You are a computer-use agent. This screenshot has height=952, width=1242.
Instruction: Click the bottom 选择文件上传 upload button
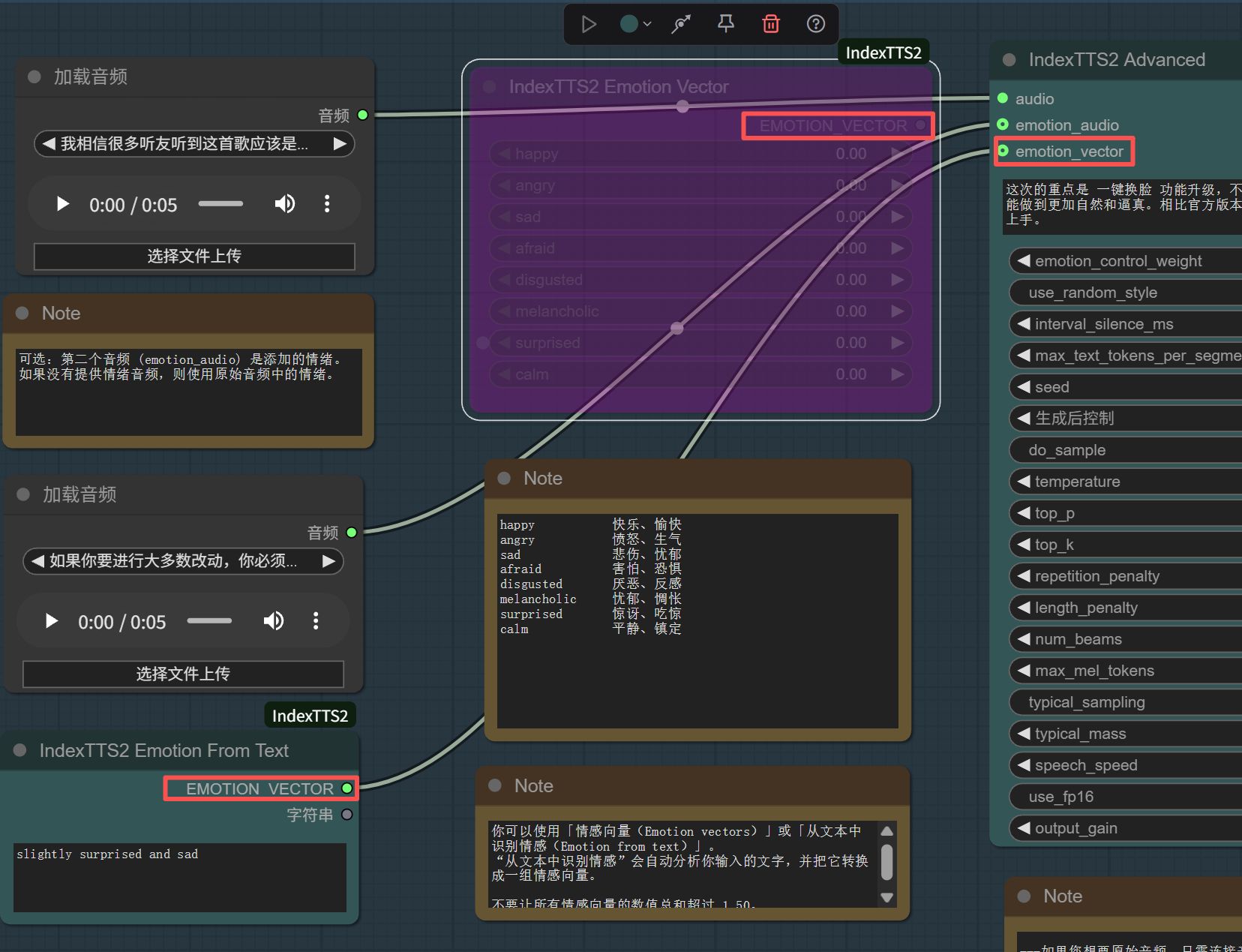tap(183, 674)
